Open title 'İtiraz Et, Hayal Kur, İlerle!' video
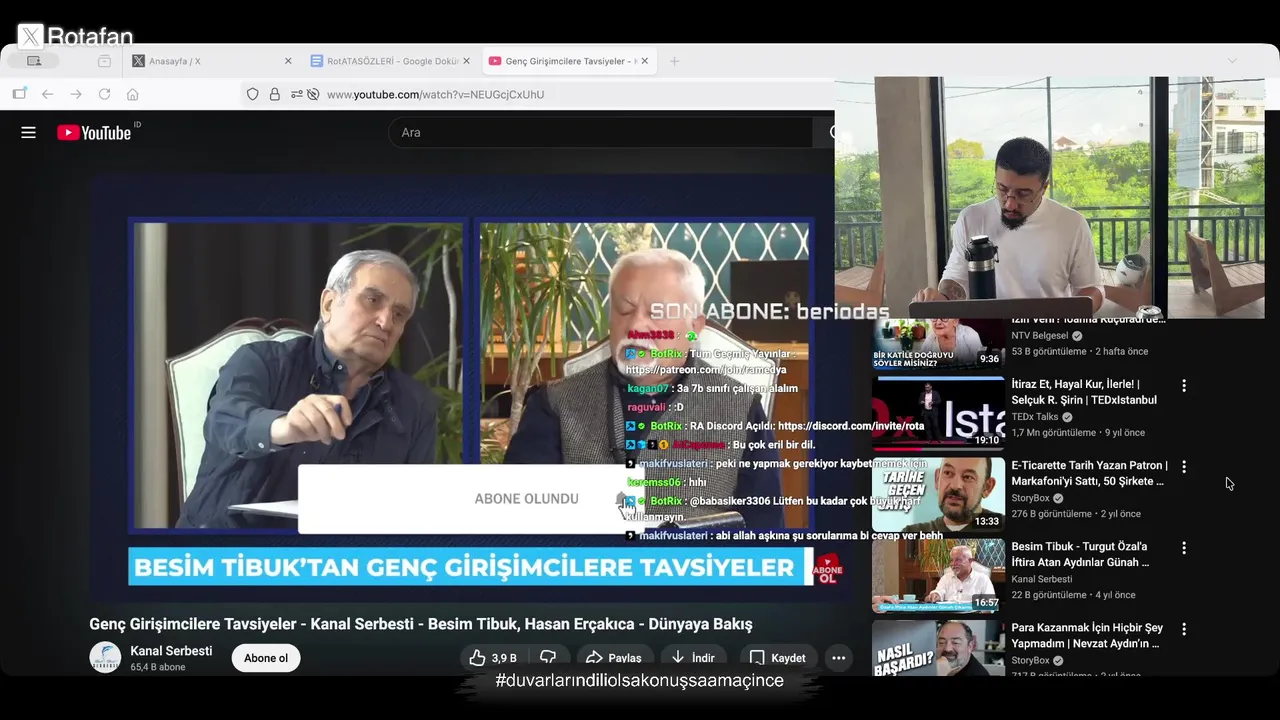This screenshot has height=720, width=1280. coord(1084,392)
